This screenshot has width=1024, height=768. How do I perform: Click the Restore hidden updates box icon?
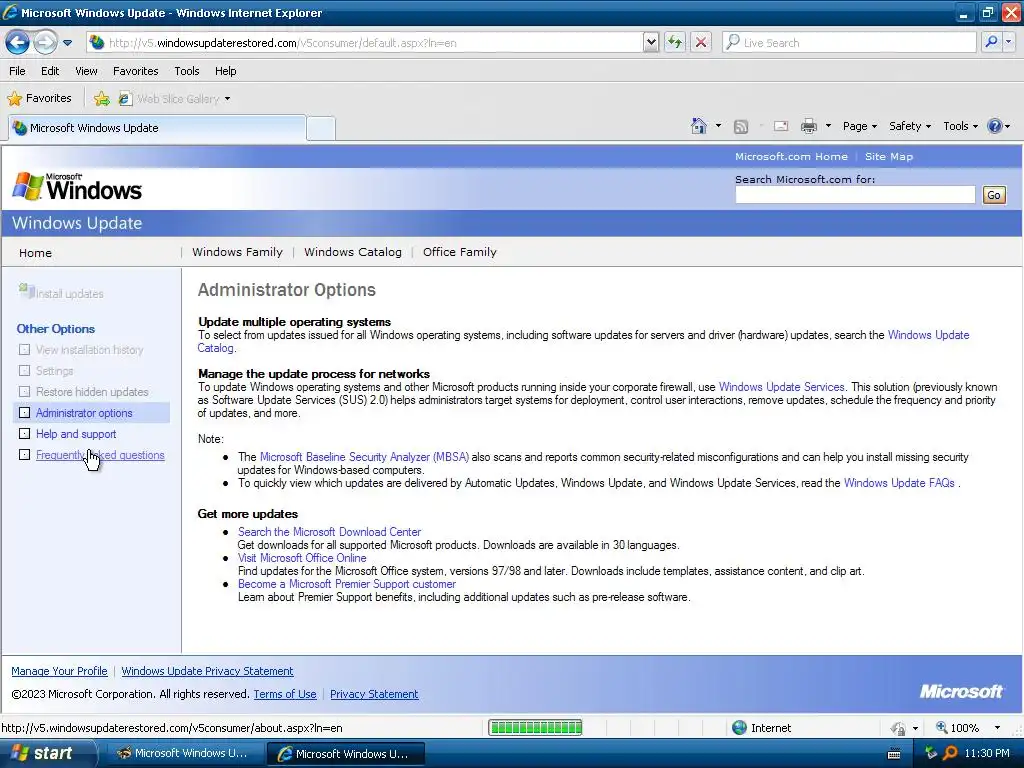(24, 392)
